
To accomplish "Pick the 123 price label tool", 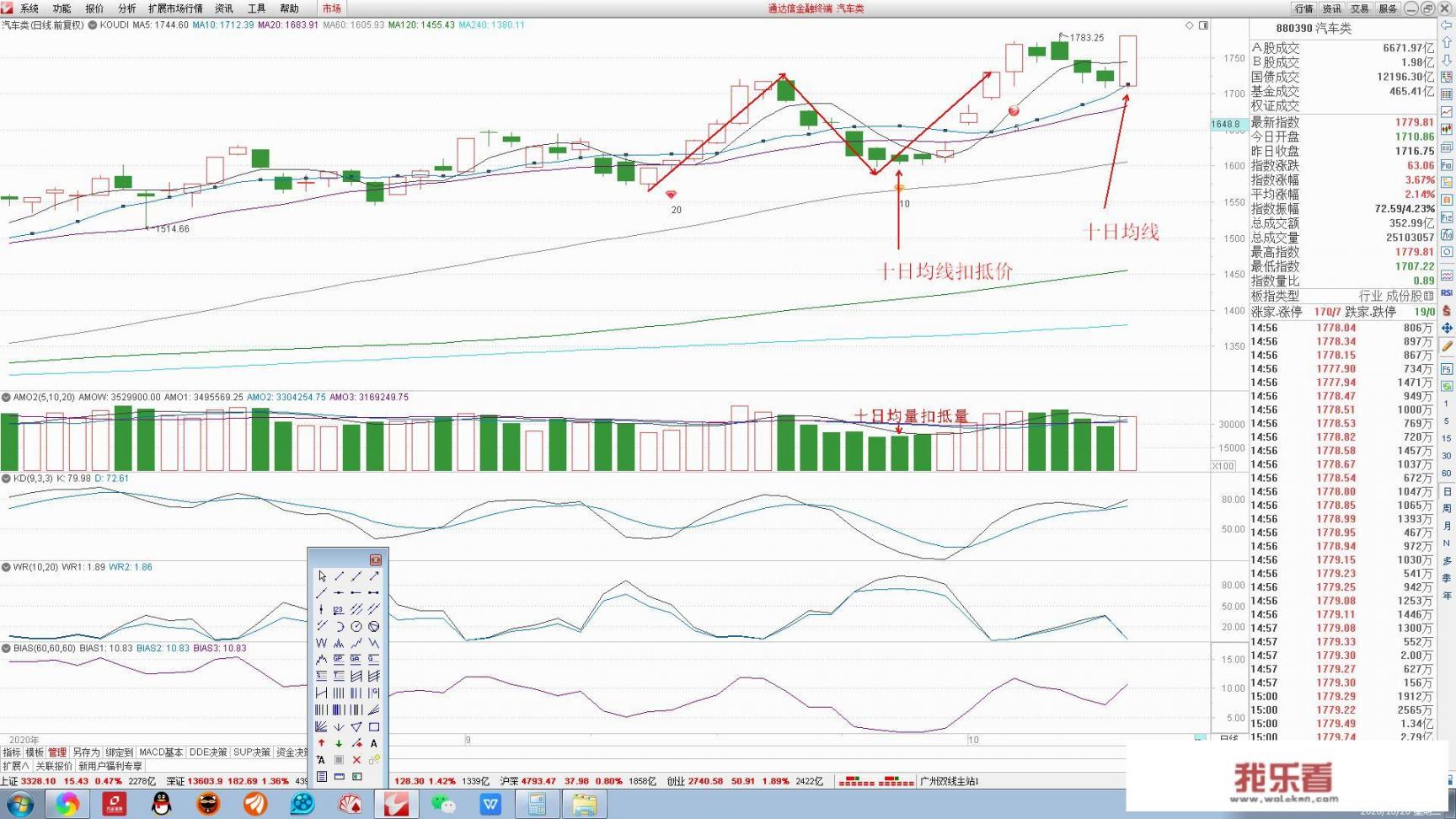I will coord(339,609).
